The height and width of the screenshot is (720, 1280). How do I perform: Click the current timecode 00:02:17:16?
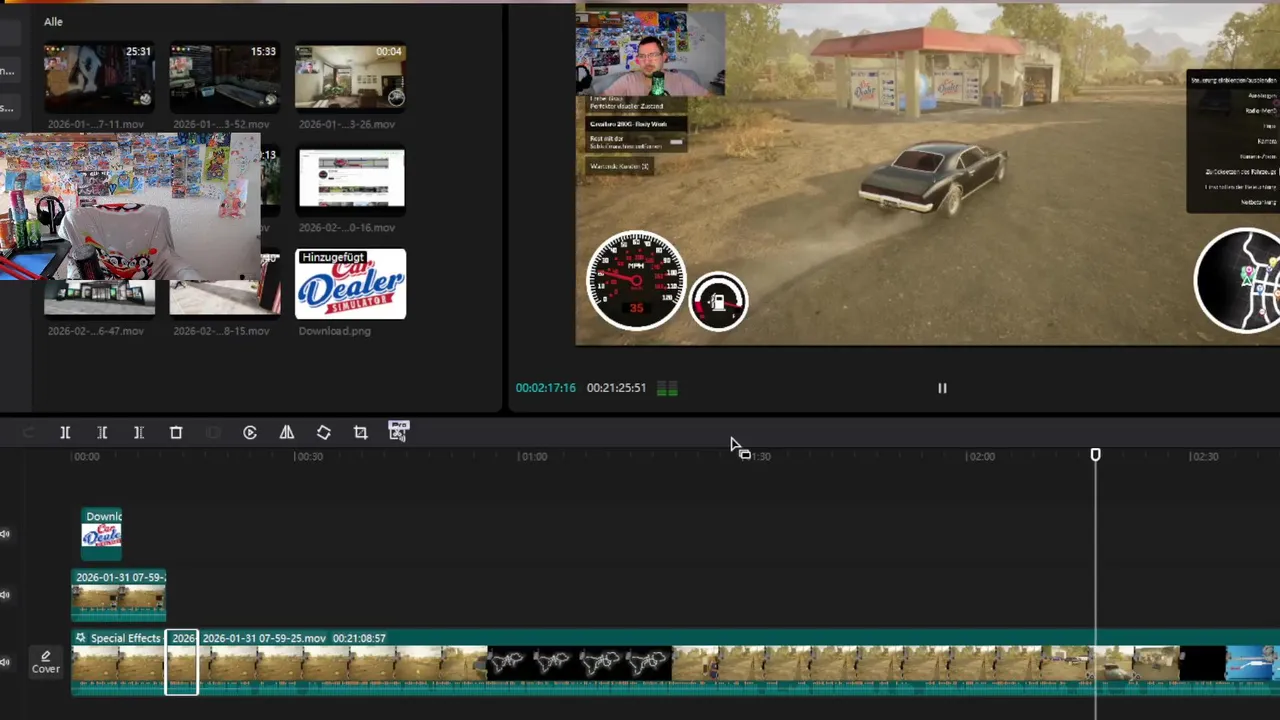tap(546, 388)
